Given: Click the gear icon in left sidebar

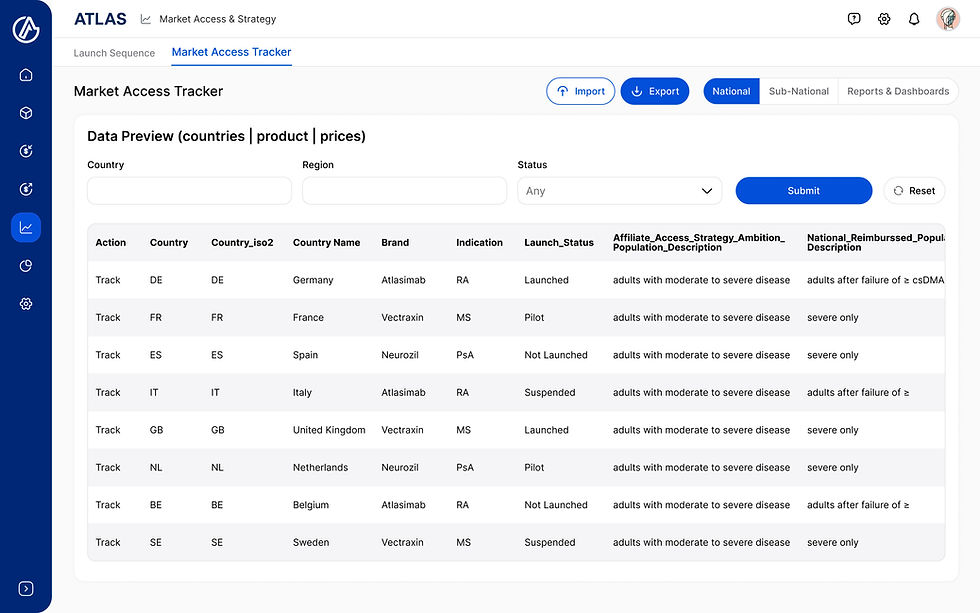Looking at the screenshot, I should pyautogui.click(x=26, y=304).
